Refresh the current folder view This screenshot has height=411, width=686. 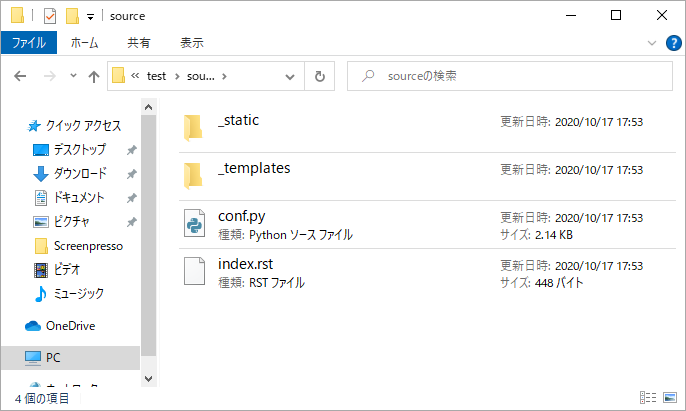point(320,77)
